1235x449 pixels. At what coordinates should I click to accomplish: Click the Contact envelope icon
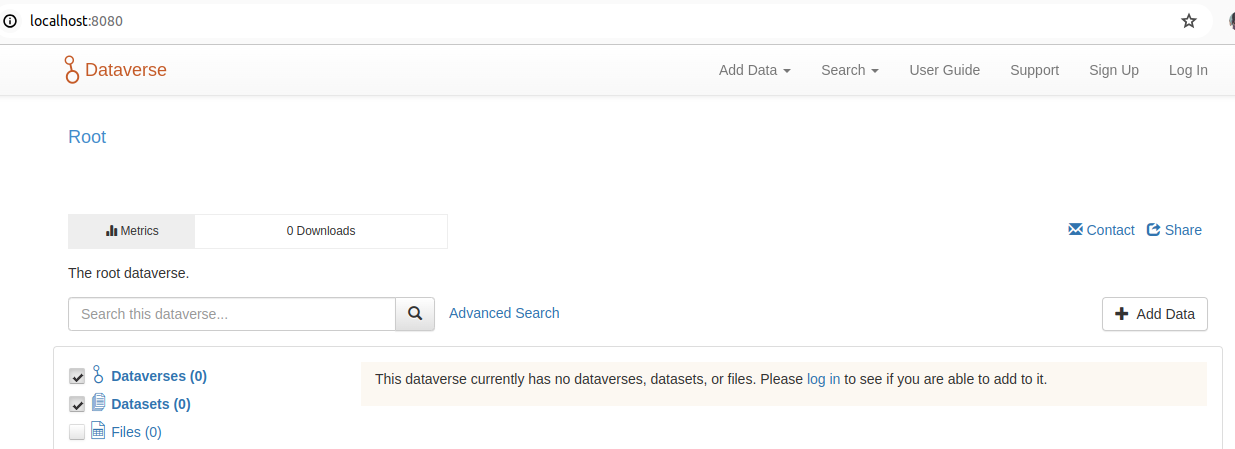pos(1075,230)
